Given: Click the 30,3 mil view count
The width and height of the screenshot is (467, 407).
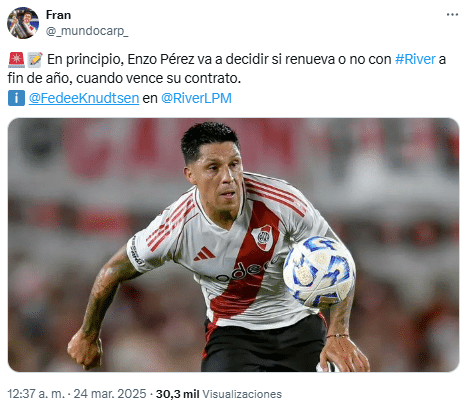Looking at the screenshot, I should [x=177, y=394].
